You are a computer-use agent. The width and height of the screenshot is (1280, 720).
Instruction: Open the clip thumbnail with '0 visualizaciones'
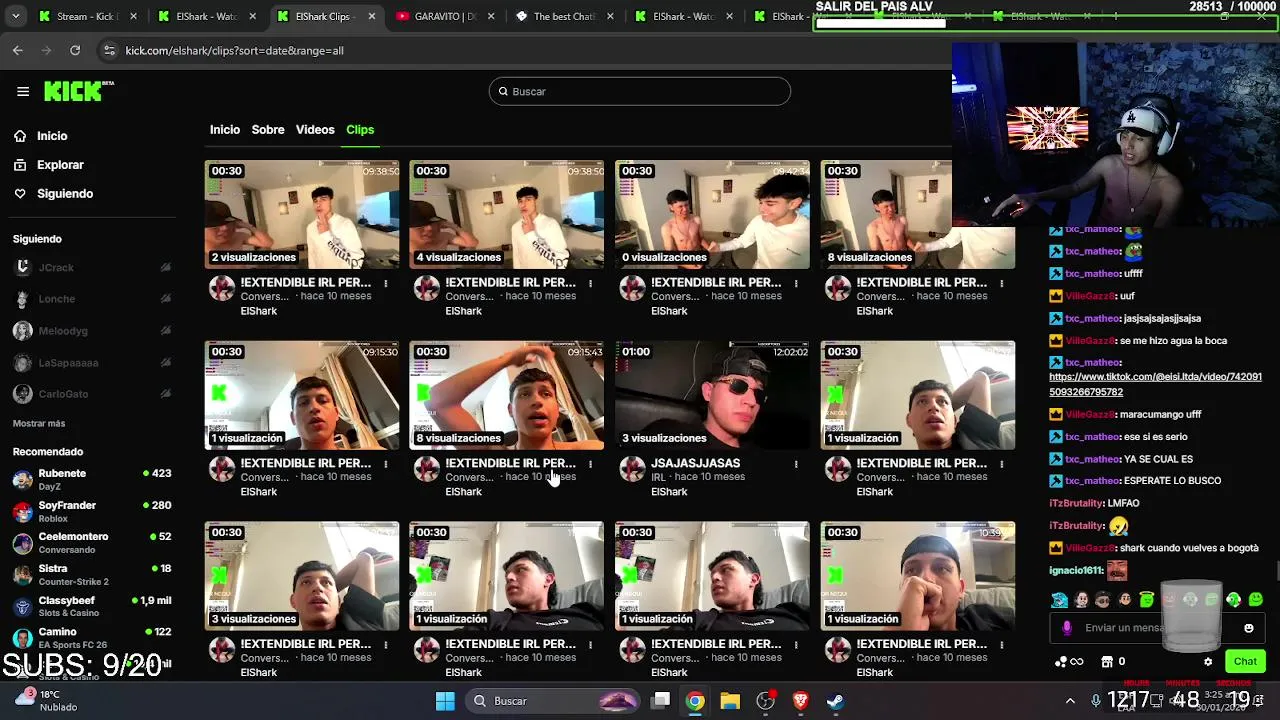(712, 214)
